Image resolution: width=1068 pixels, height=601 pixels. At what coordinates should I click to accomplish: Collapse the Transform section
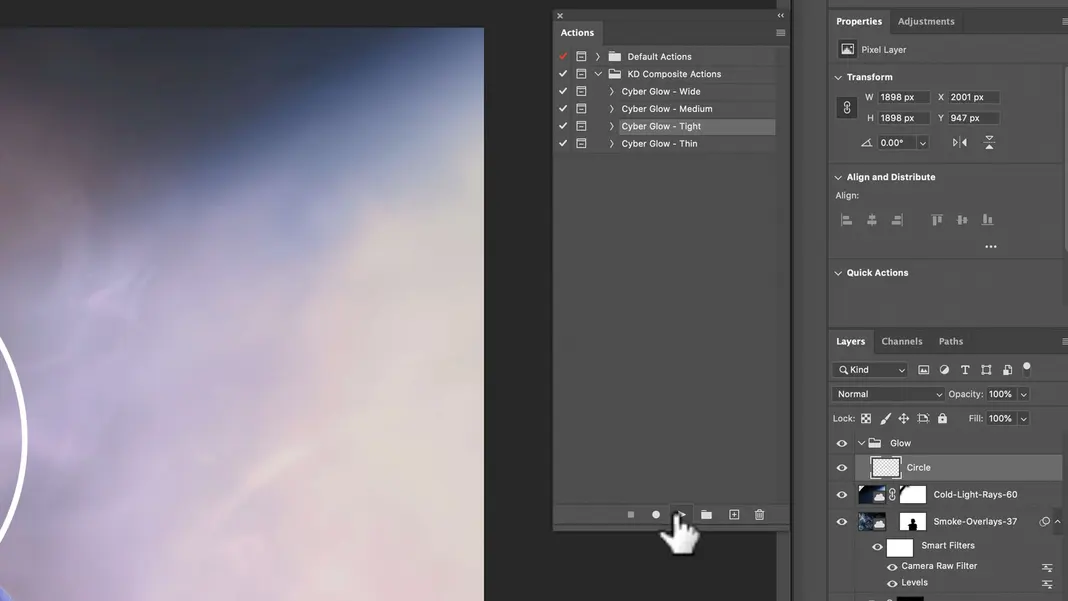click(x=838, y=78)
